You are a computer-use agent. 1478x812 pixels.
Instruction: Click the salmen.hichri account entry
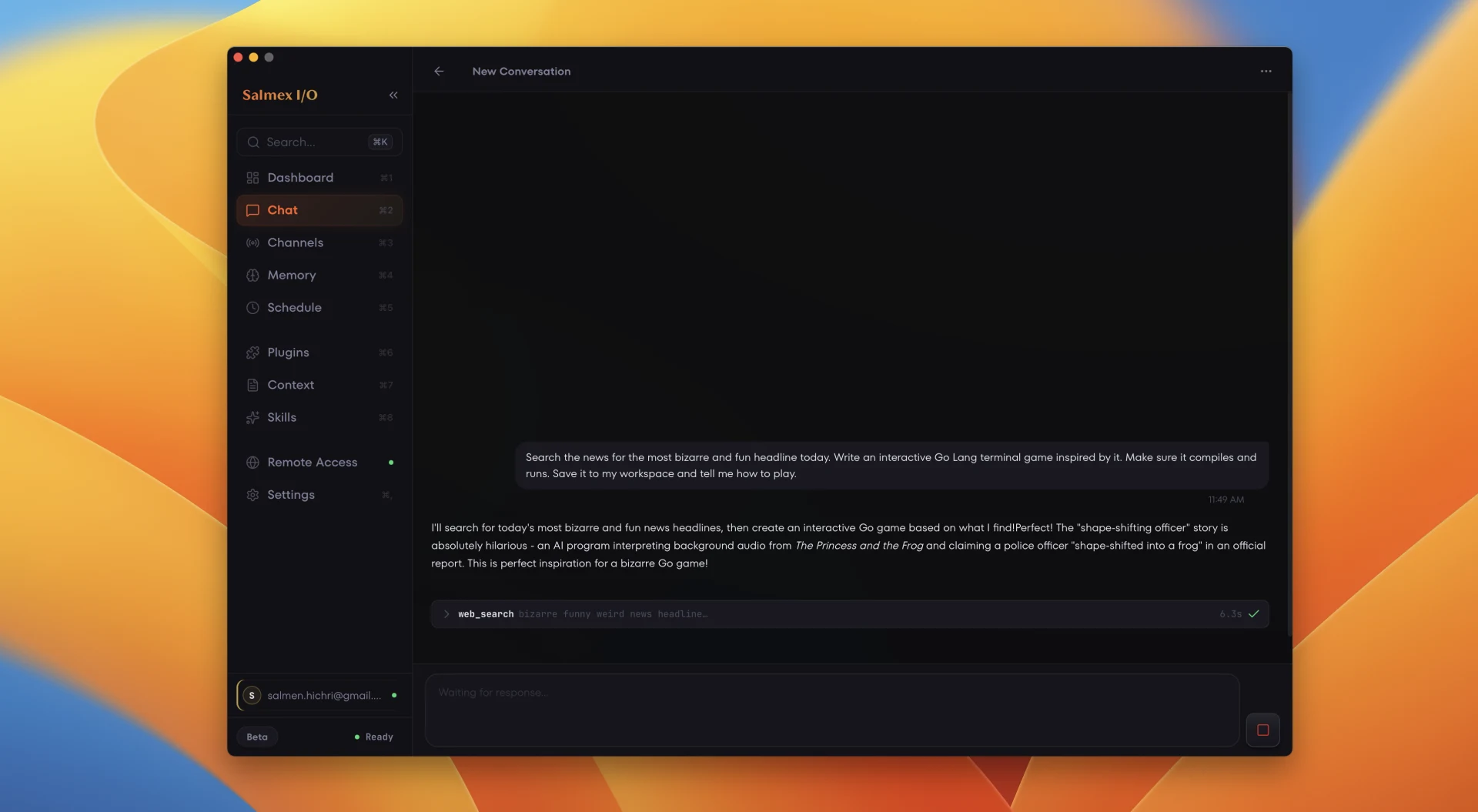(319, 695)
